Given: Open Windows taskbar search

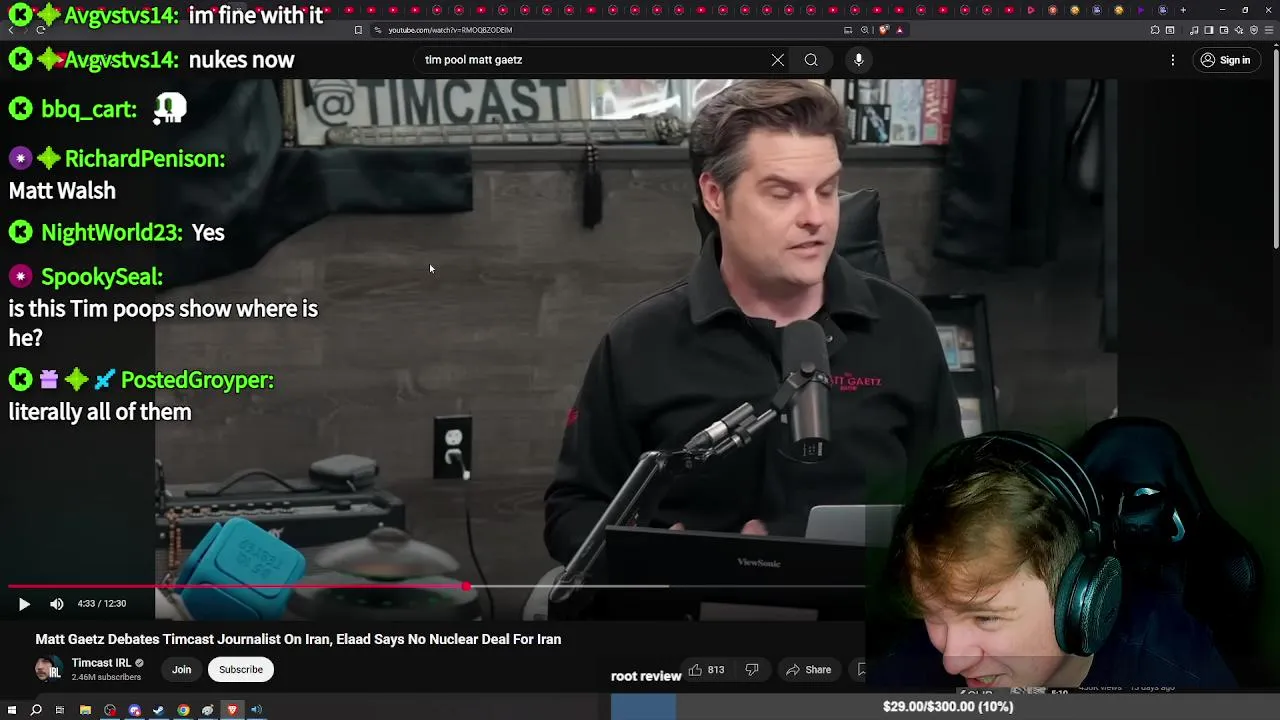Looking at the screenshot, I should pyautogui.click(x=36, y=710).
